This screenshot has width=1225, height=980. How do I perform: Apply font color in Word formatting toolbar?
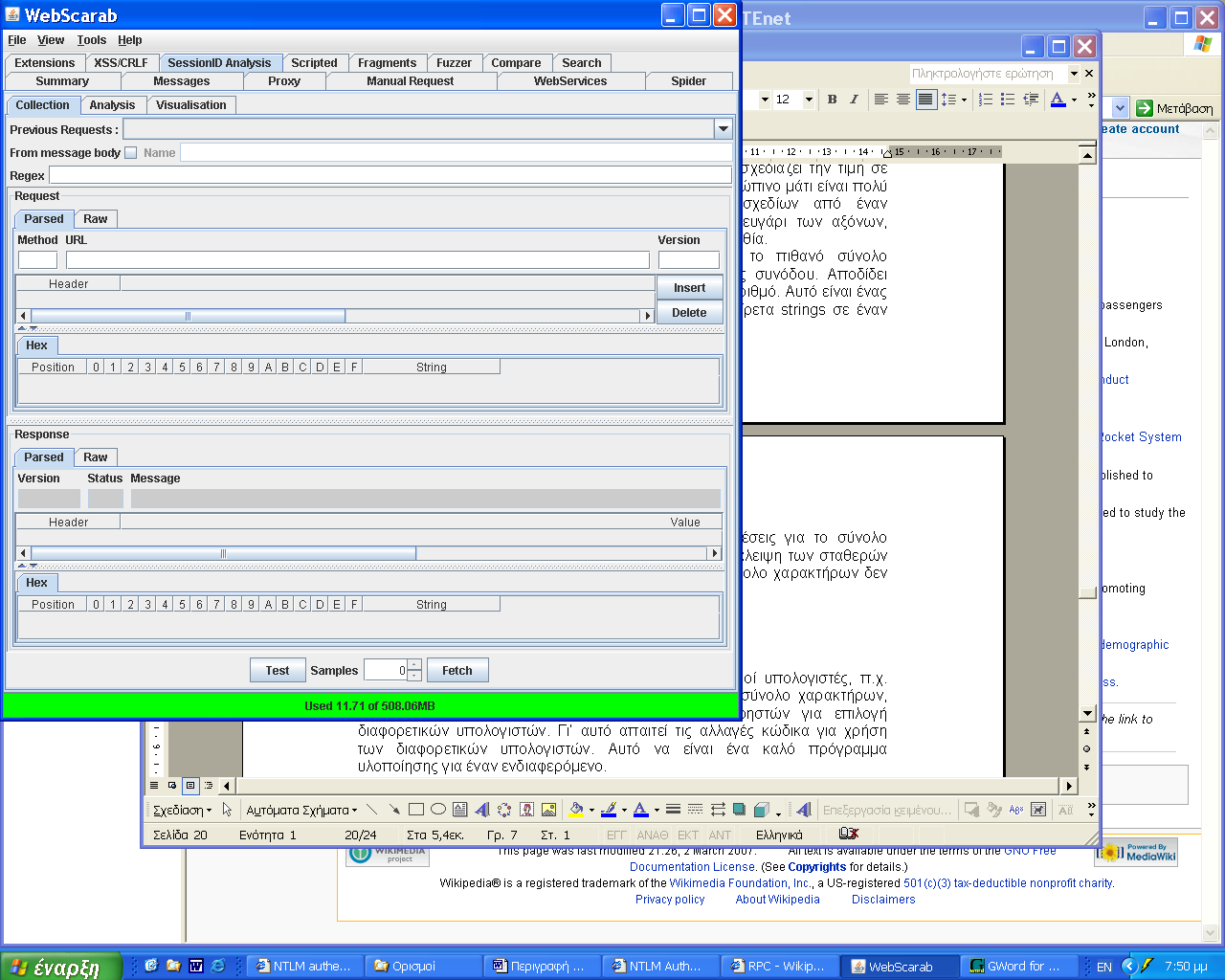[1058, 100]
